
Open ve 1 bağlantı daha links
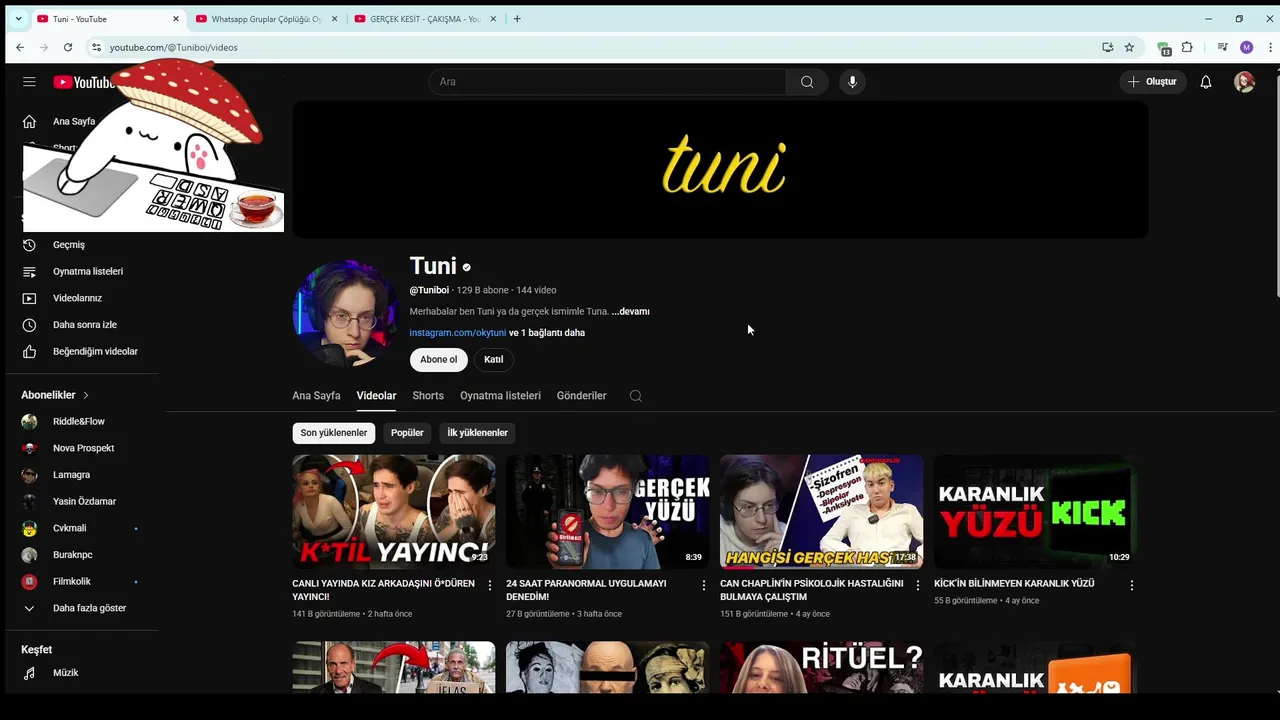click(547, 333)
